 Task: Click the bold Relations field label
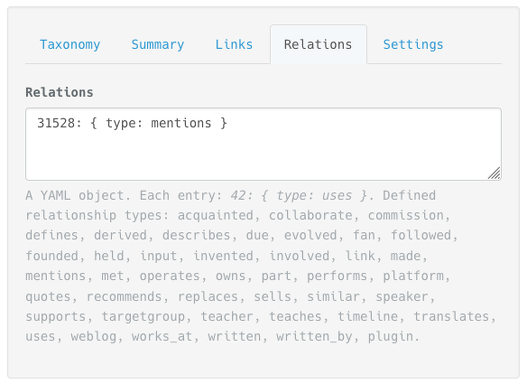[x=59, y=92]
